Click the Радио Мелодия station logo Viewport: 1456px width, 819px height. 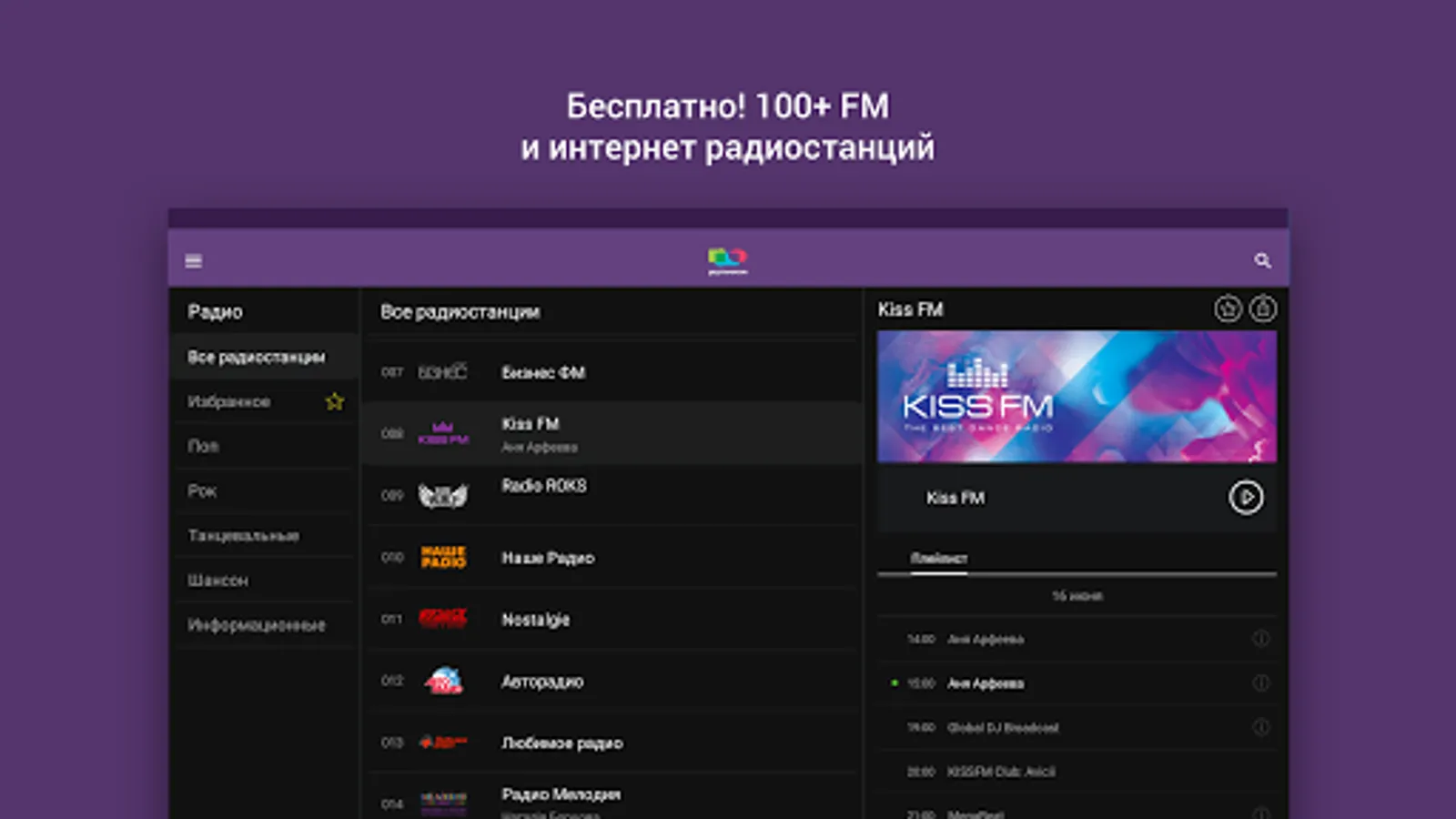[x=443, y=804]
